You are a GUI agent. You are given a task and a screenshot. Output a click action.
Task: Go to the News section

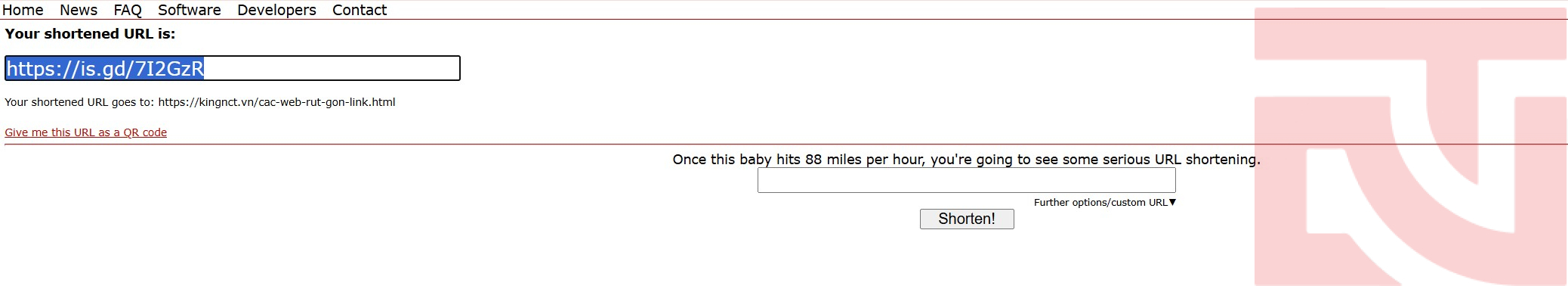(x=79, y=10)
